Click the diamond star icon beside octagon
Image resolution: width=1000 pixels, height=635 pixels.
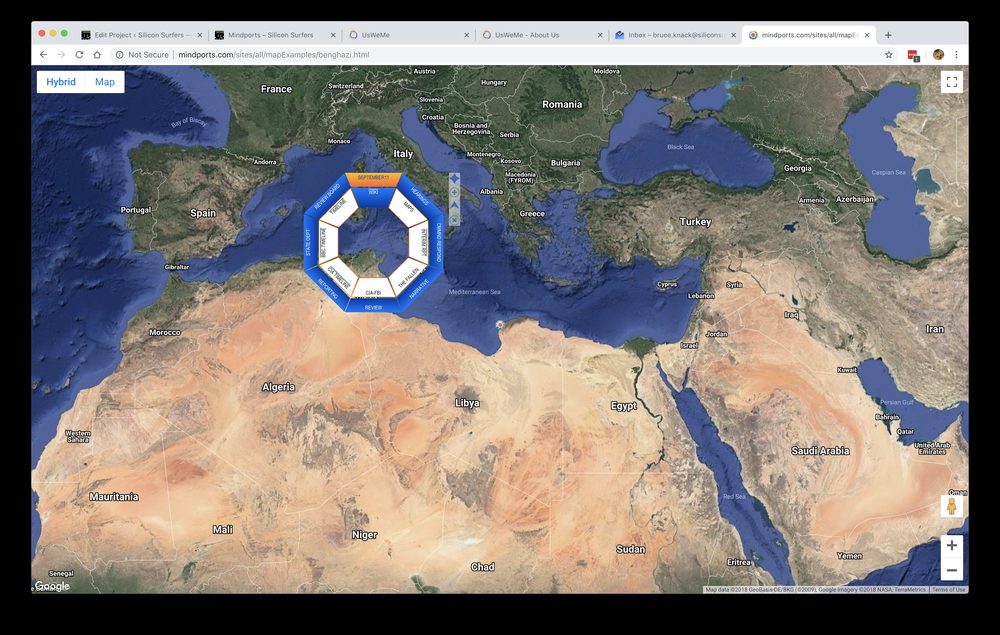pyautogui.click(x=454, y=179)
